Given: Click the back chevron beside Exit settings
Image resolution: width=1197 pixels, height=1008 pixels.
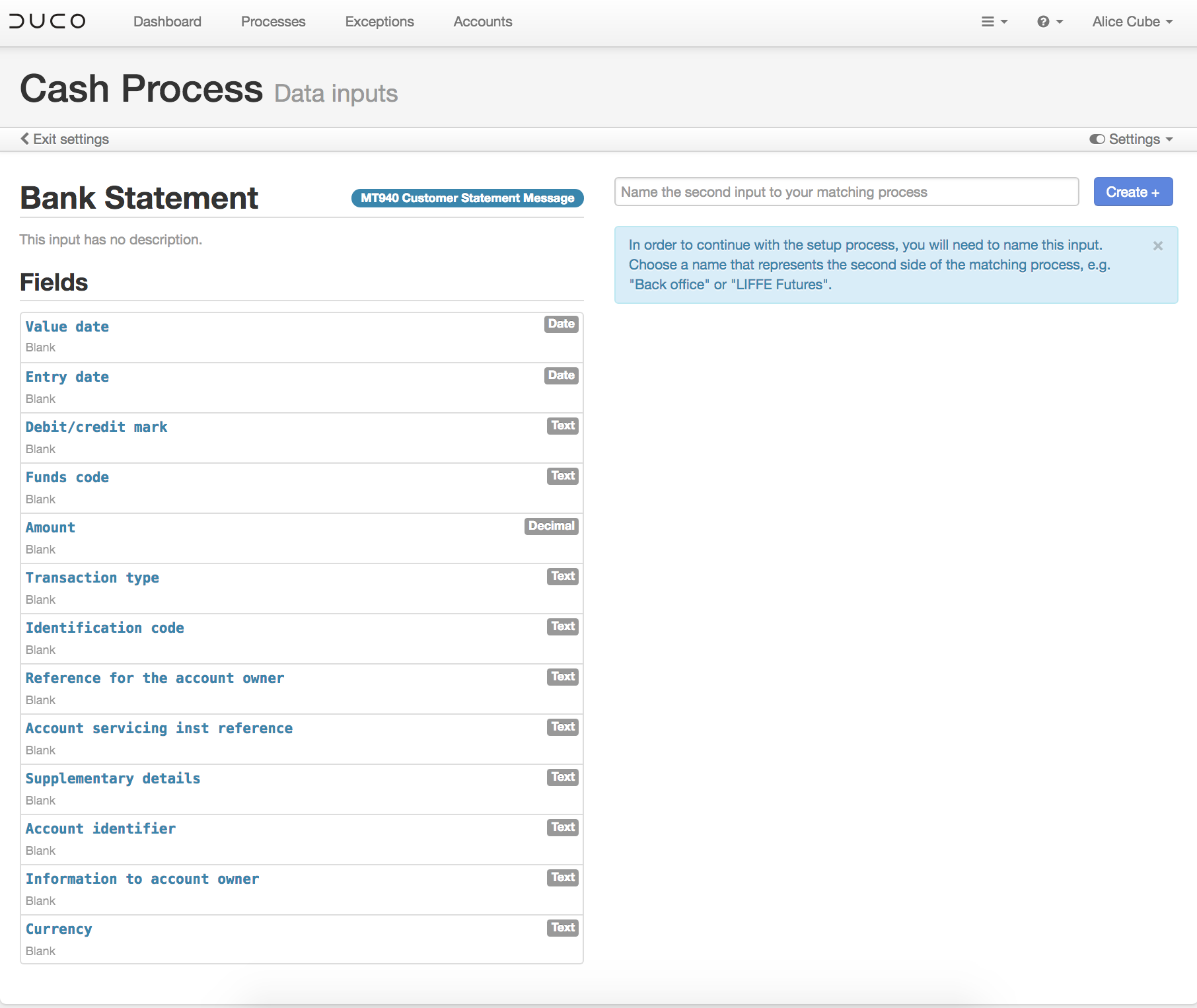Looking at the screenshot, I should coord(24,139).
